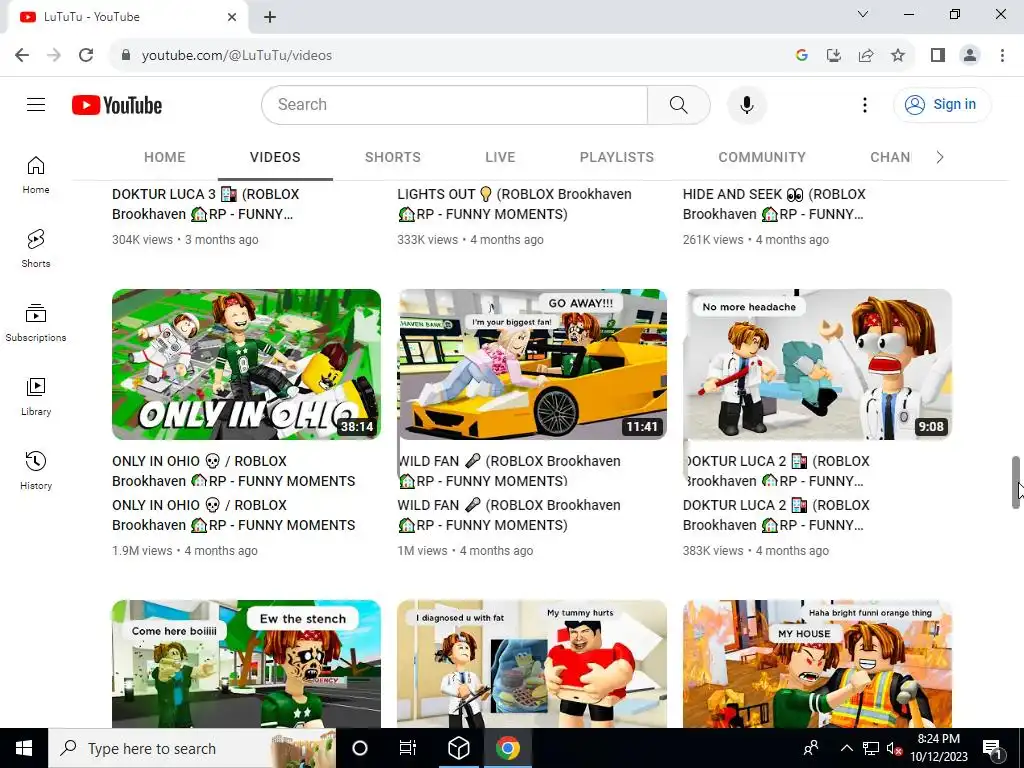1024x768 pixels.
Task: Reload the page
Action: coord(86,55)
